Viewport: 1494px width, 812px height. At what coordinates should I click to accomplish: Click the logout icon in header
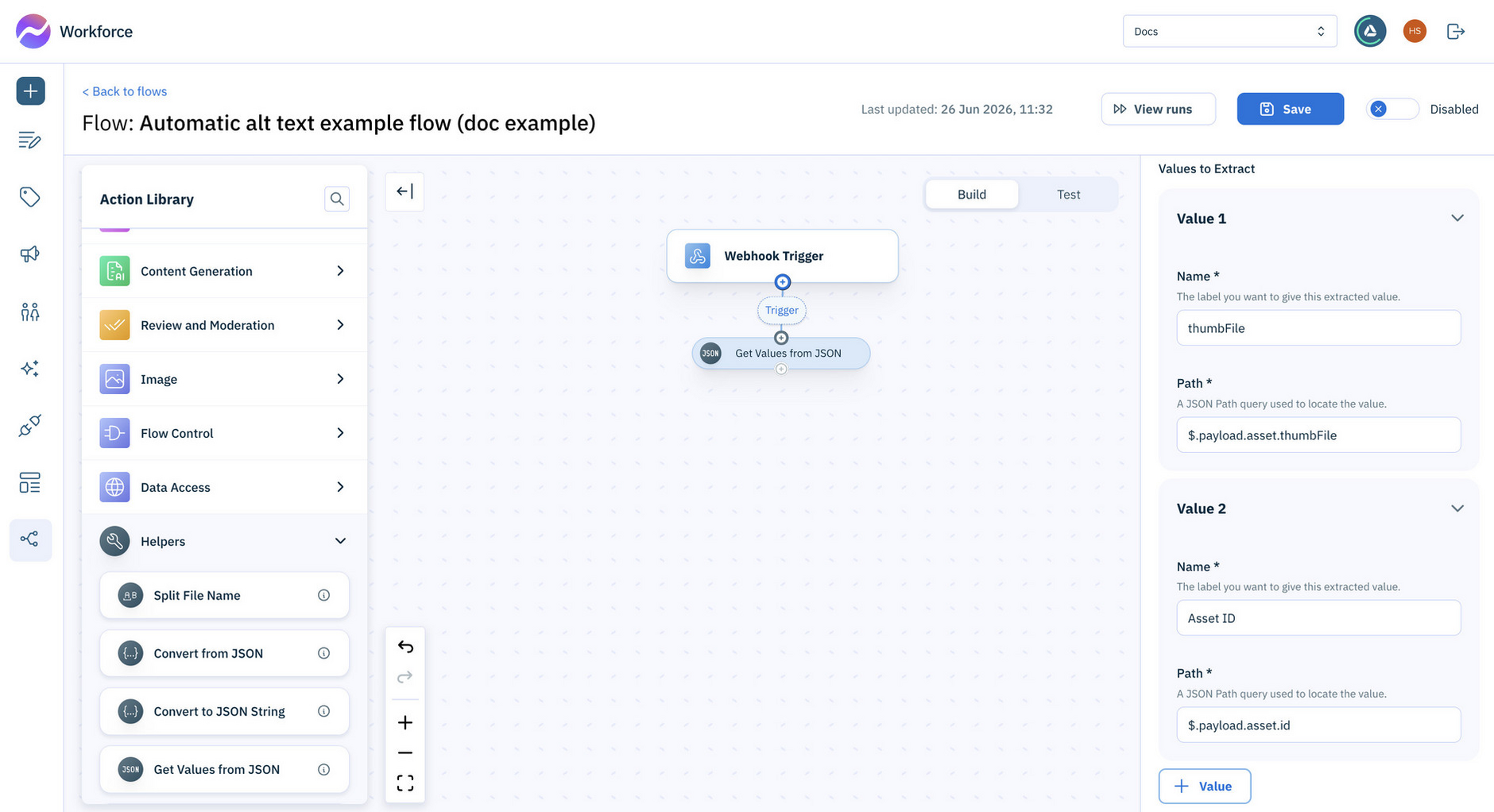coord(1456,31)
